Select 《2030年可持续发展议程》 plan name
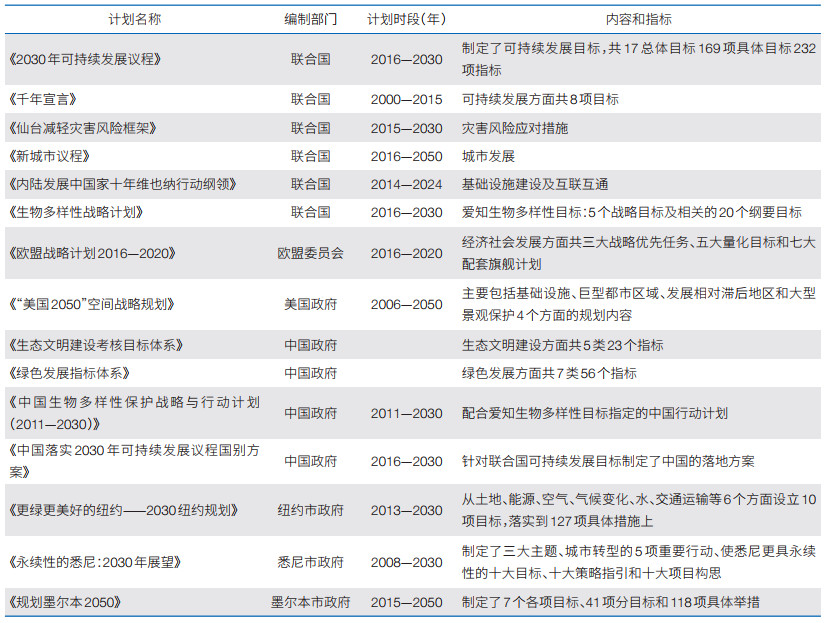Screen dimensions: 827x623 click(85, 59)
